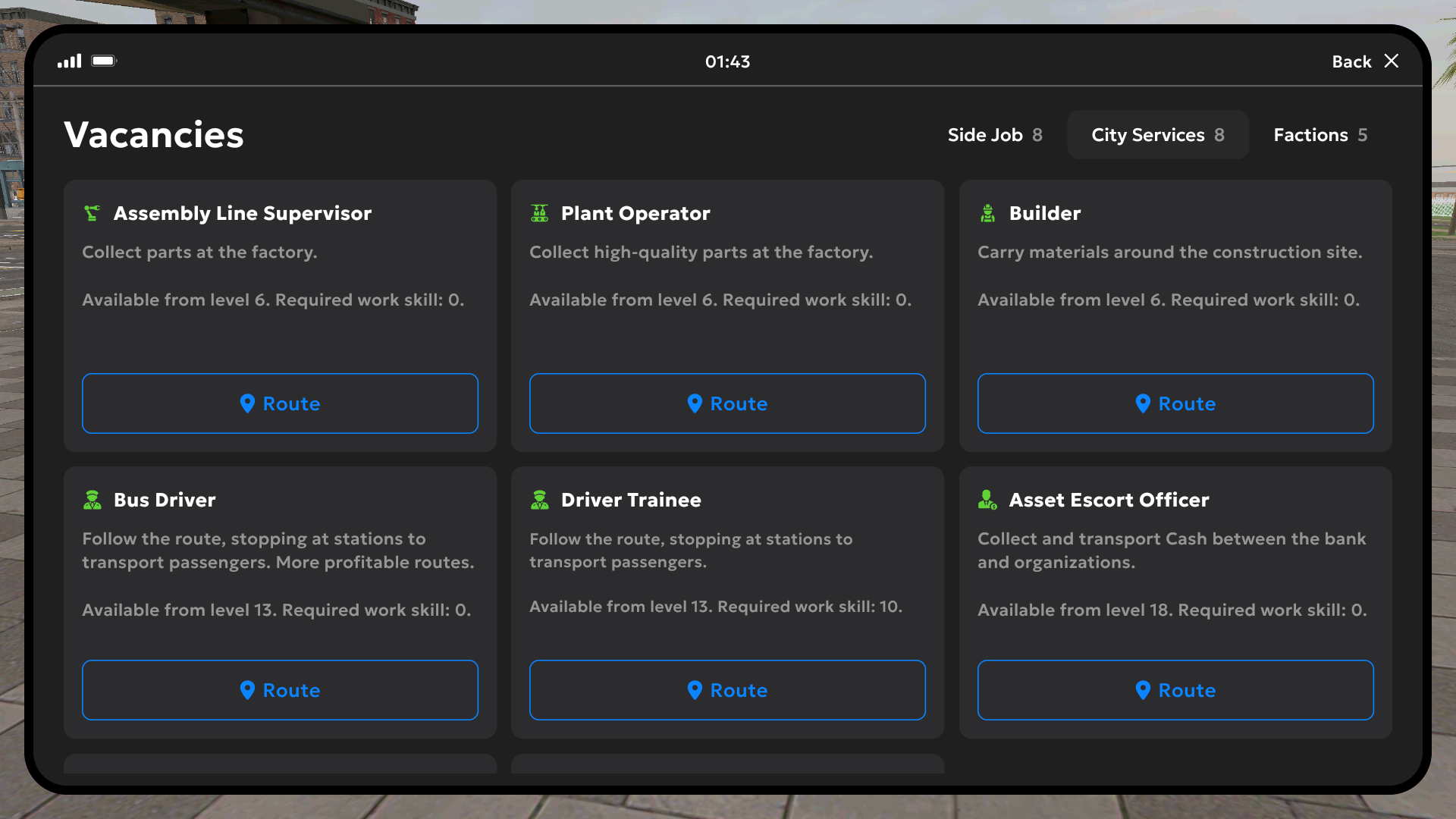Open the Factions tab

[x=1319, y=135]
